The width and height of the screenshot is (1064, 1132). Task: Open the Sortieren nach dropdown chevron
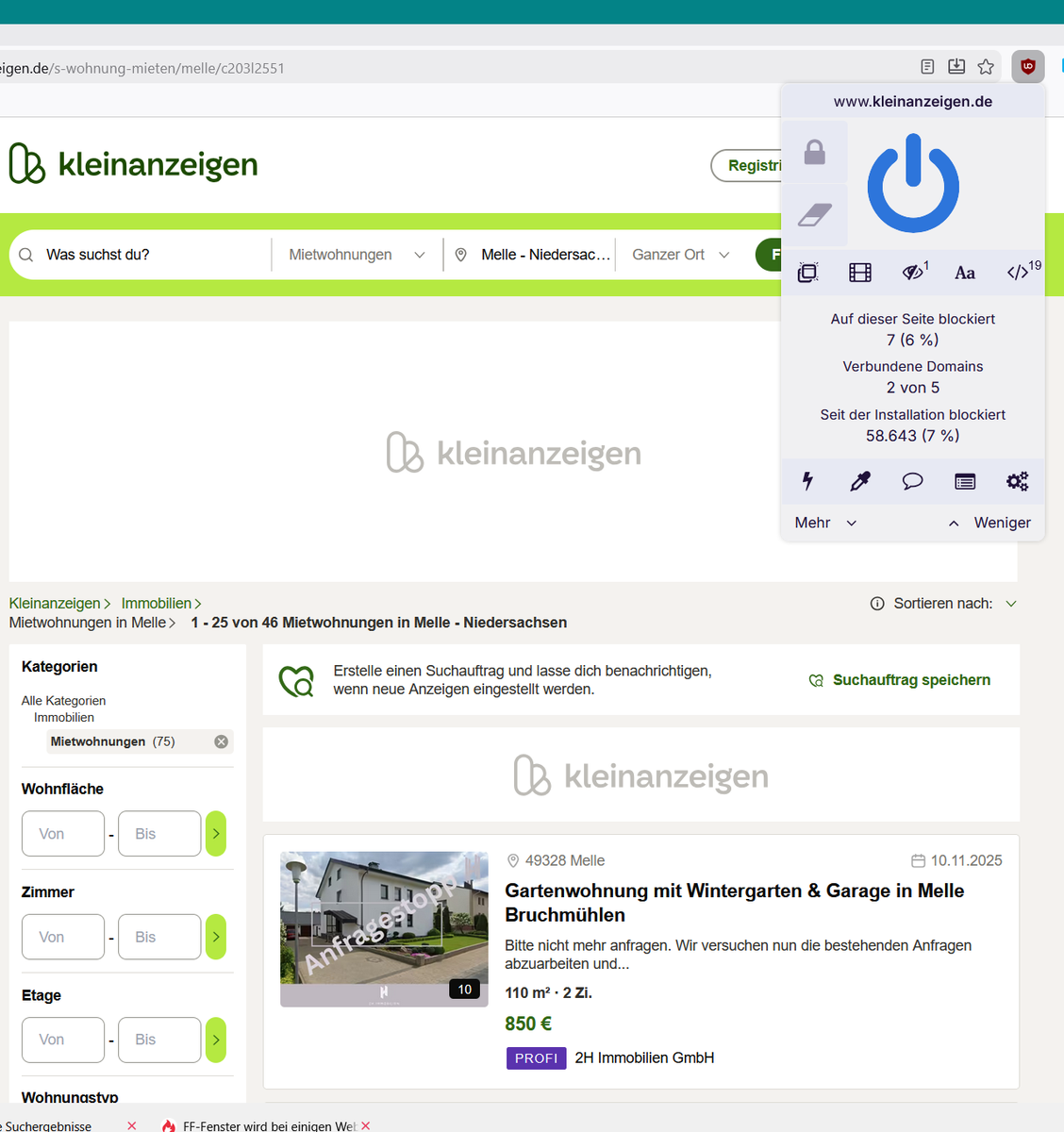coord(1011,604)
